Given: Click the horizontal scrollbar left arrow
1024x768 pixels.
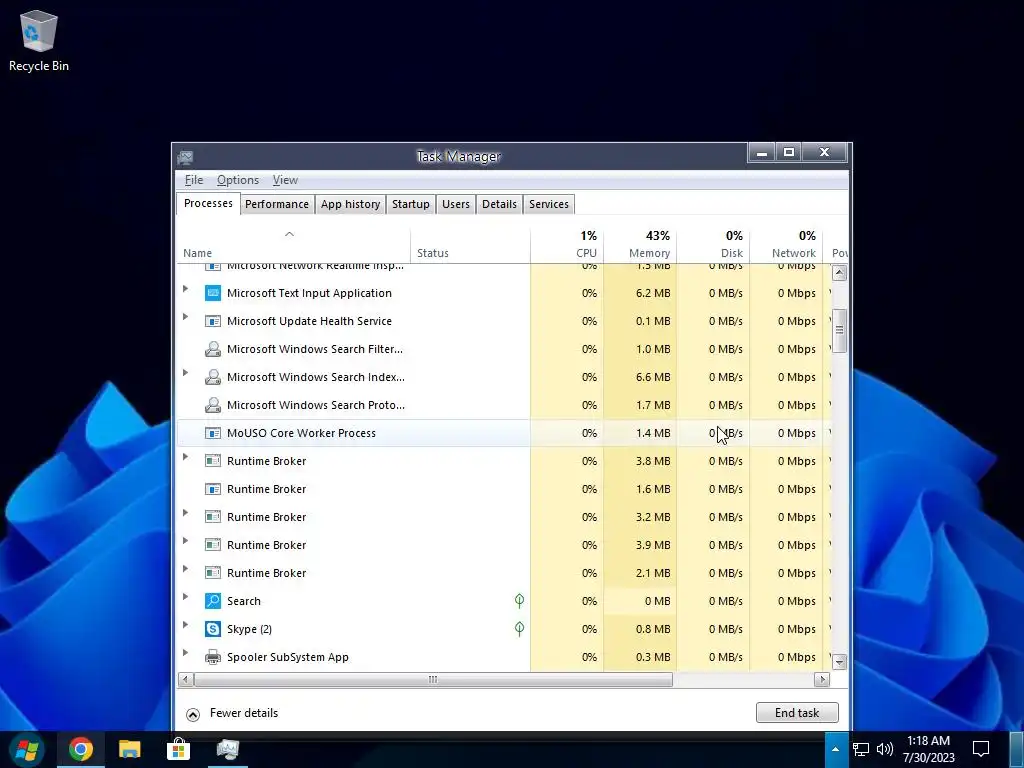Looking at the screenshot, I should tap(185, 680).
